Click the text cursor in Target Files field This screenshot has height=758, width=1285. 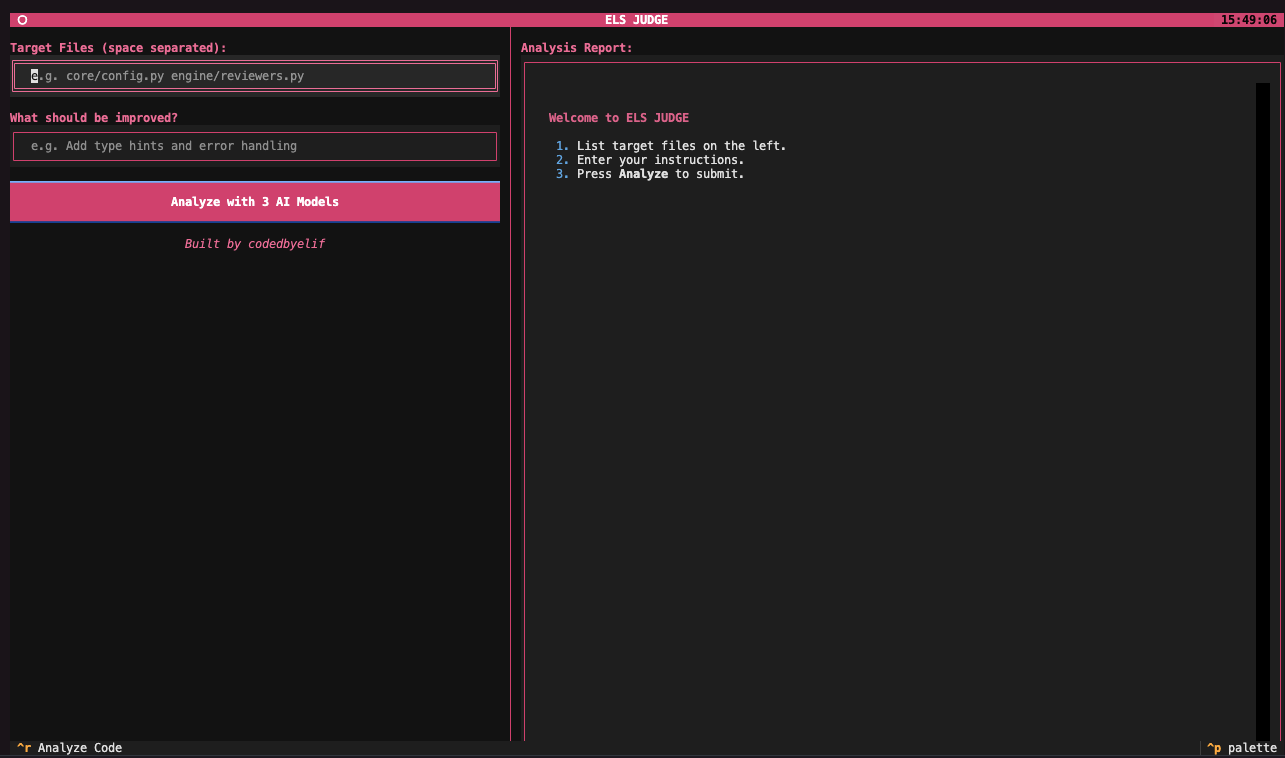click(34, 76)
